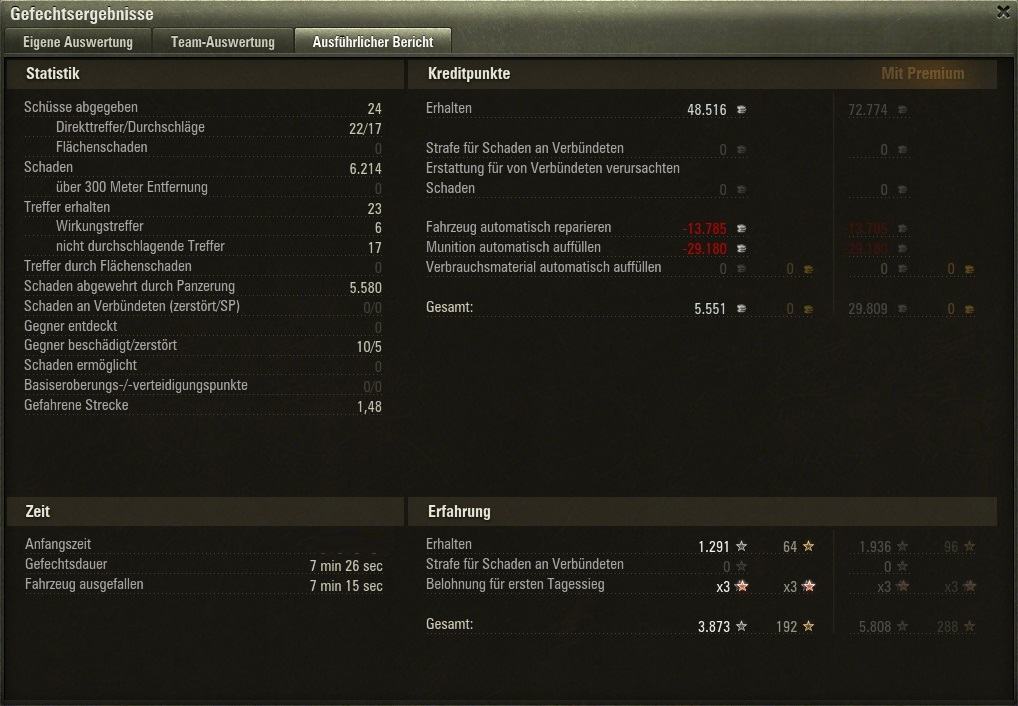Close the Gefechtsergebnisse window

tap(1003, 12)
